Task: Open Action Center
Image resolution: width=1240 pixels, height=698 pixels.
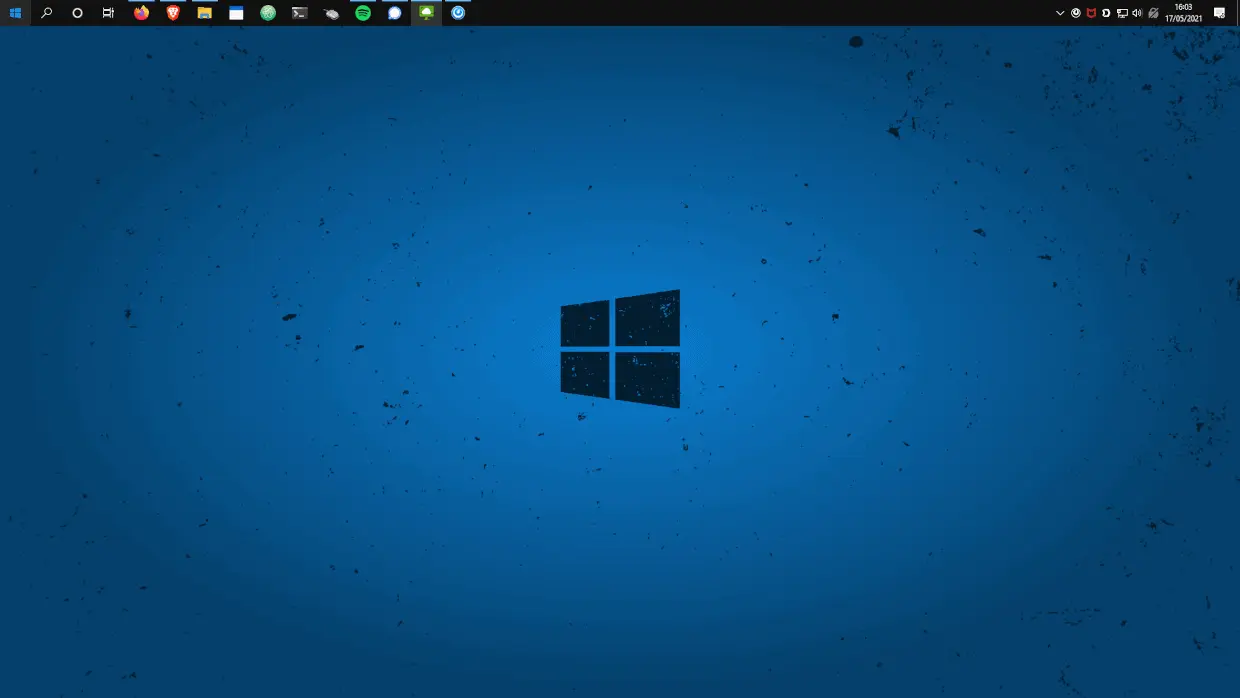Action: click(x=1220, y=13)
